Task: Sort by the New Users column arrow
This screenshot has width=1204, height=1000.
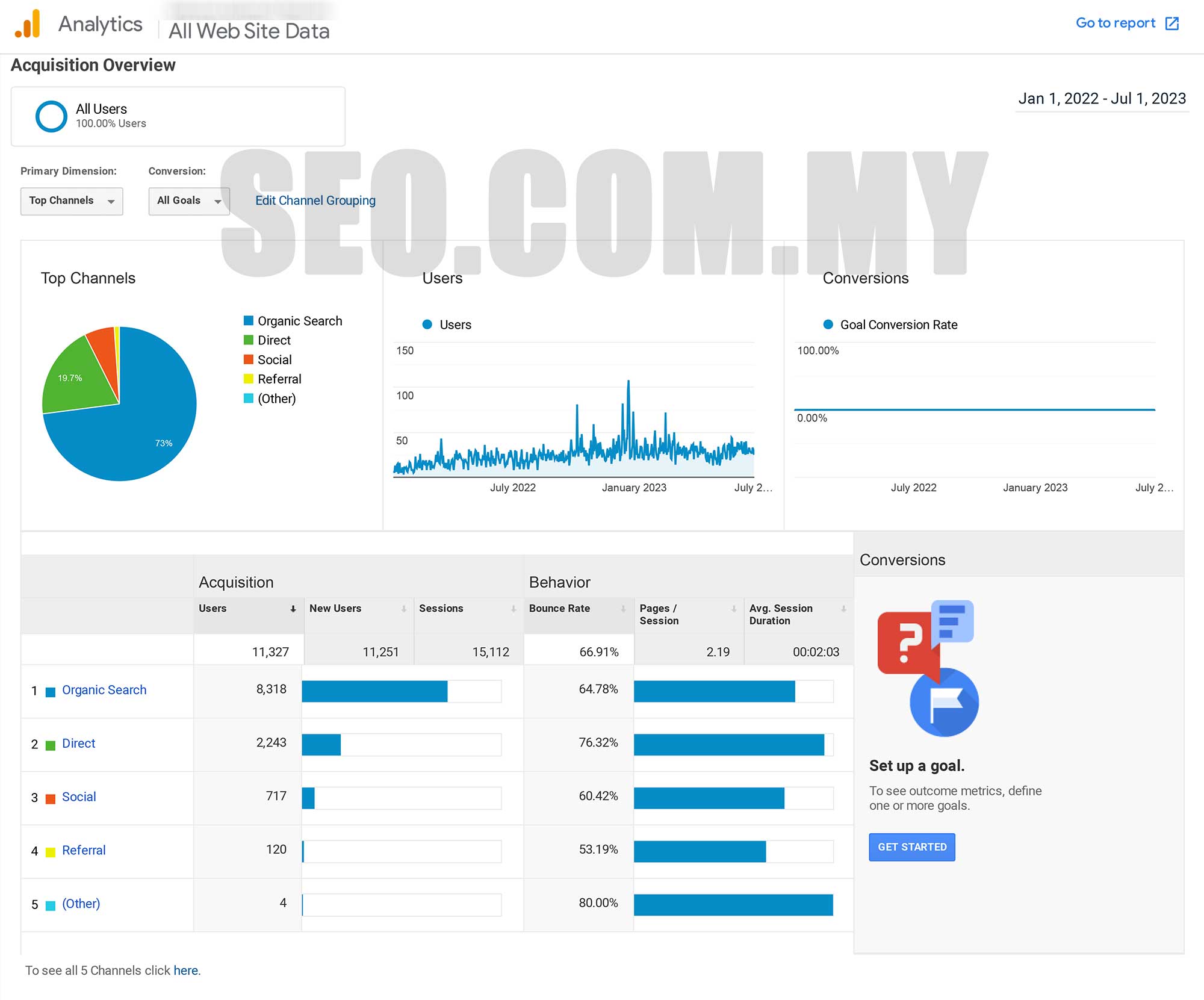Action: click(x=403, y=609)
